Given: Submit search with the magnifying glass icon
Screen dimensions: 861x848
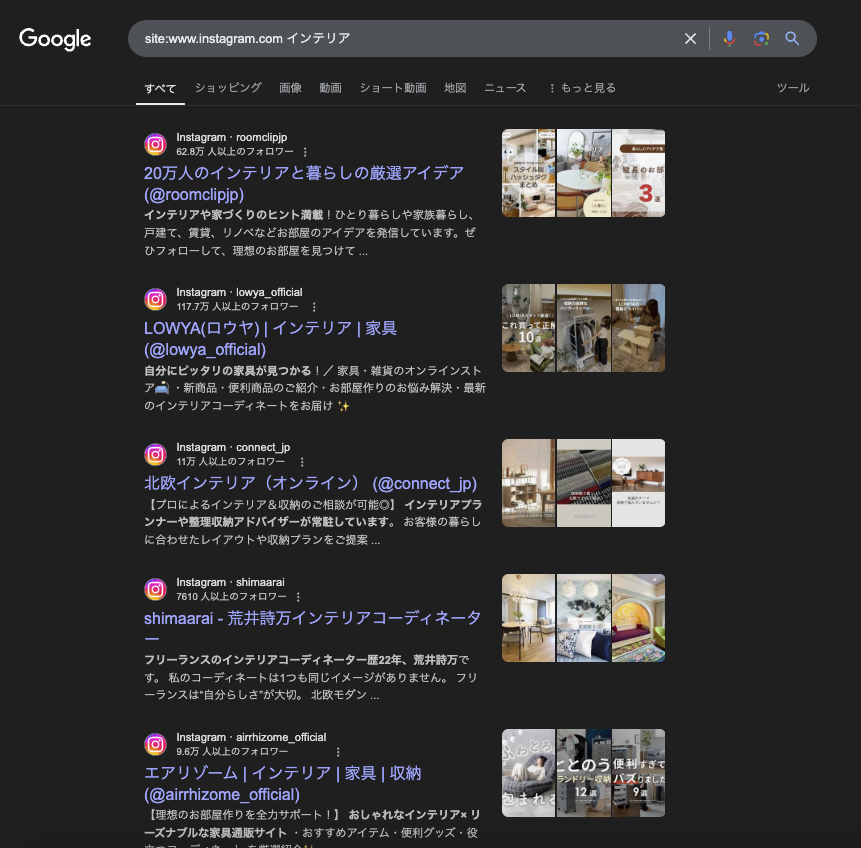Looking at the screenshot, I should click(792, 38).
